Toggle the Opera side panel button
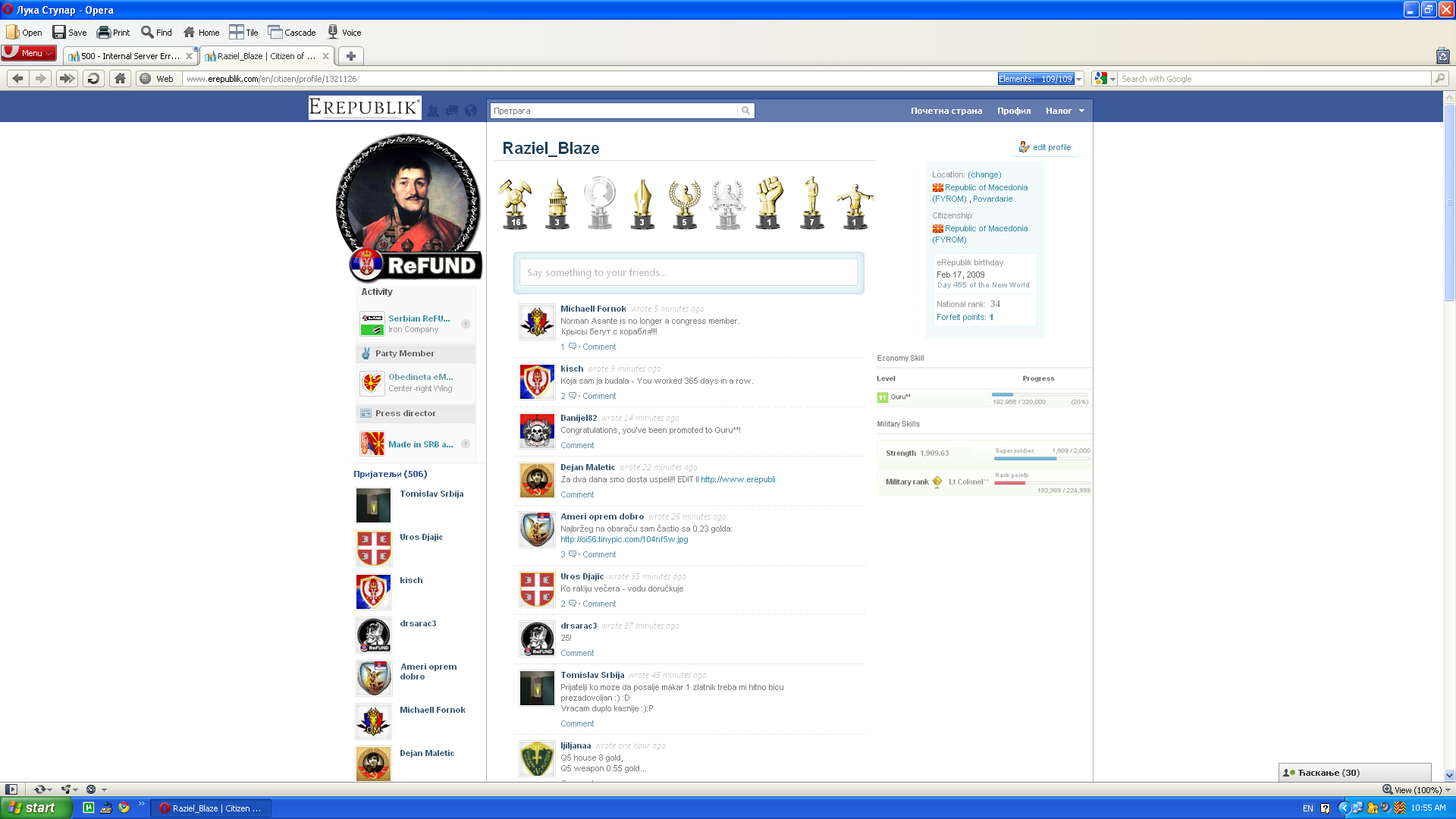The image size is (1456, 819). 11,789
